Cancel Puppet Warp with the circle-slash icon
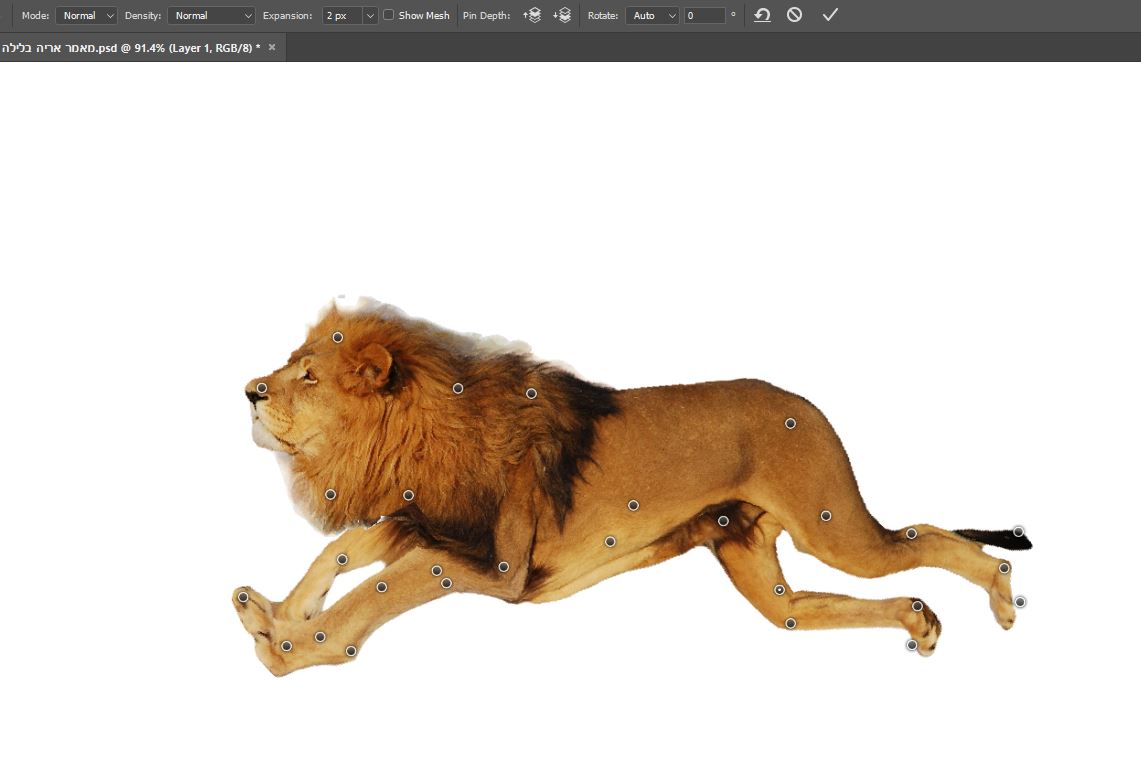The width and height of the screenshot is (1141, 774). click(794, 15)
